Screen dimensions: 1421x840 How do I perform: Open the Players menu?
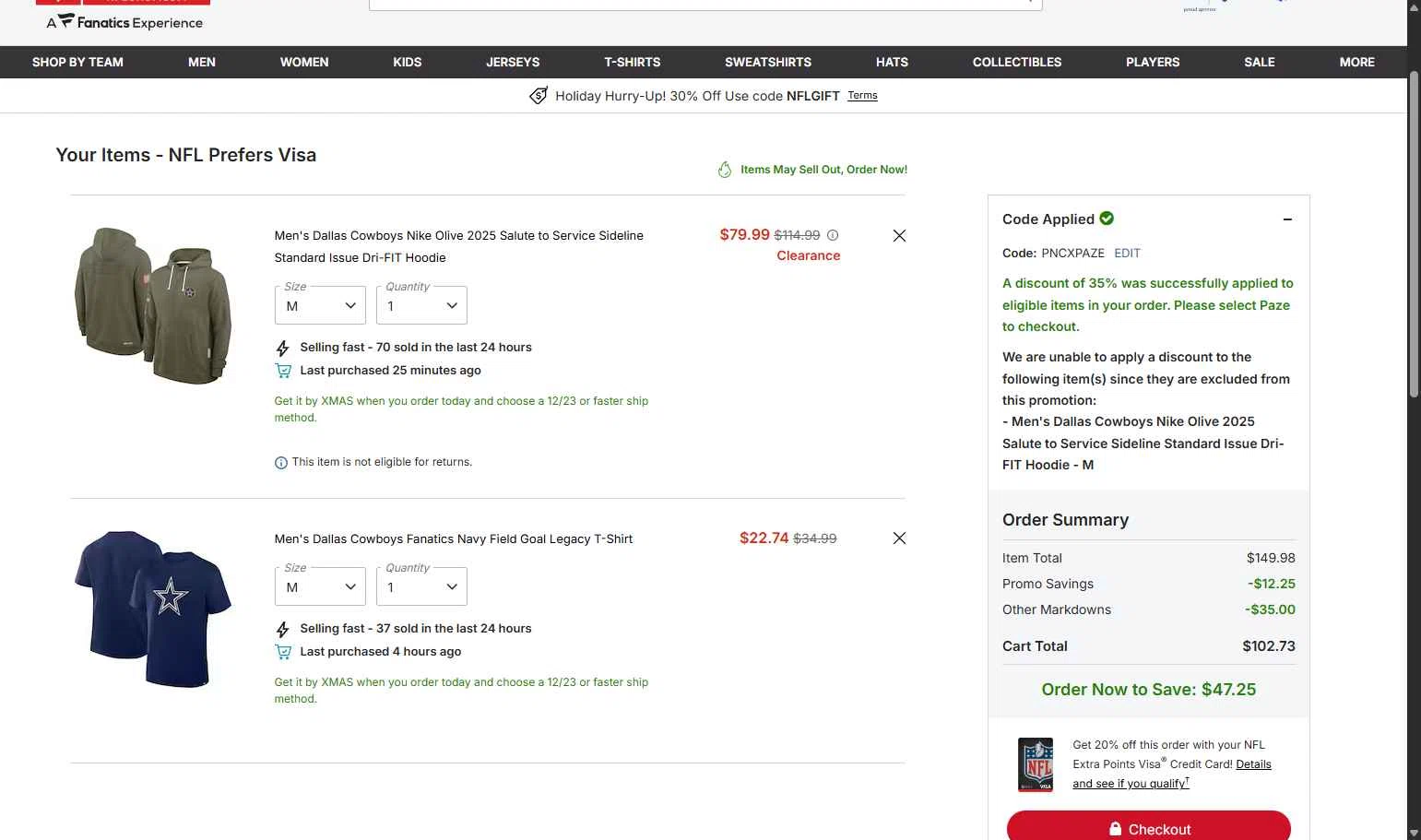tap(1153, 62)
